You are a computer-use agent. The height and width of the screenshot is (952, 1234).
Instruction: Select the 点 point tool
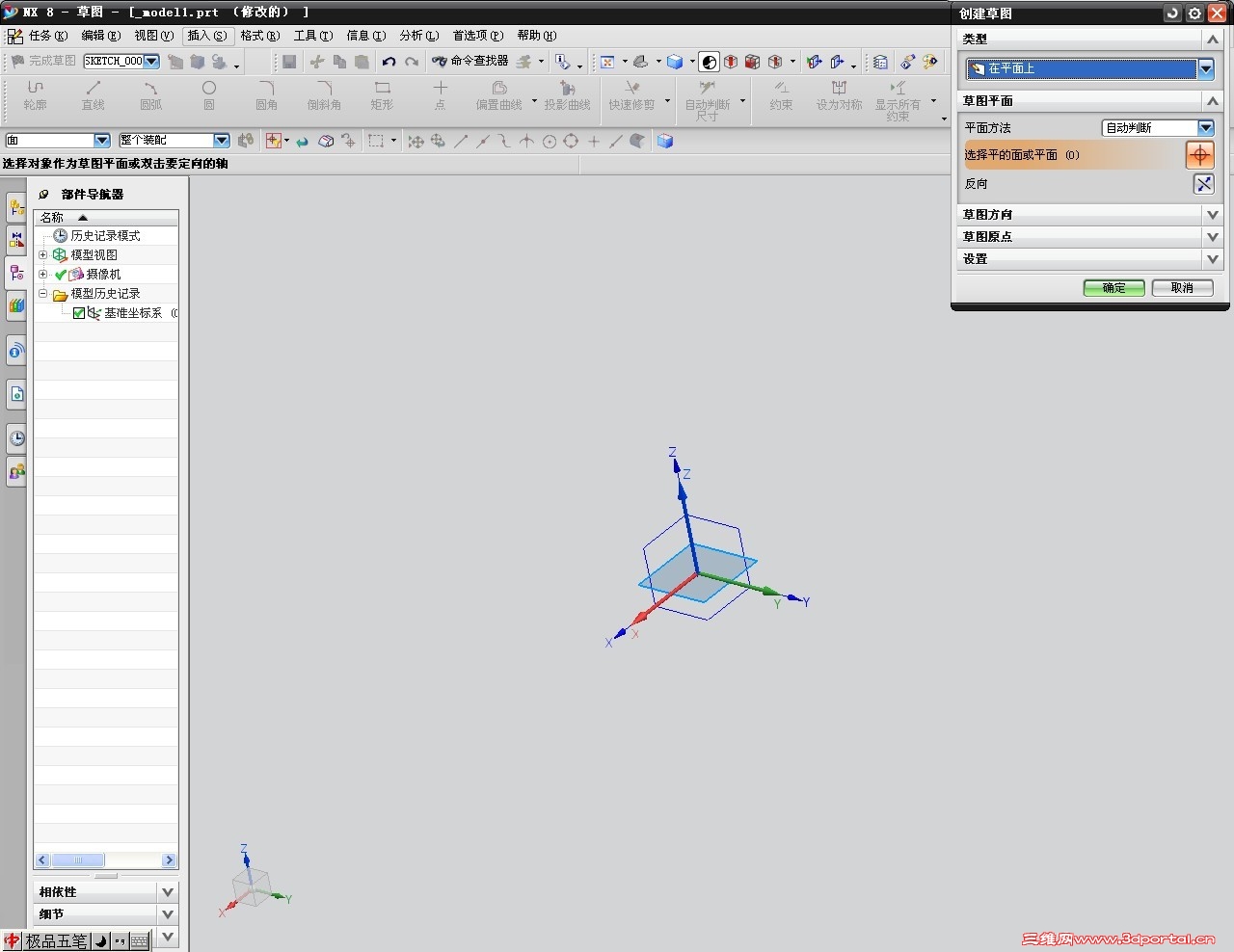click(x=440, y=95)
